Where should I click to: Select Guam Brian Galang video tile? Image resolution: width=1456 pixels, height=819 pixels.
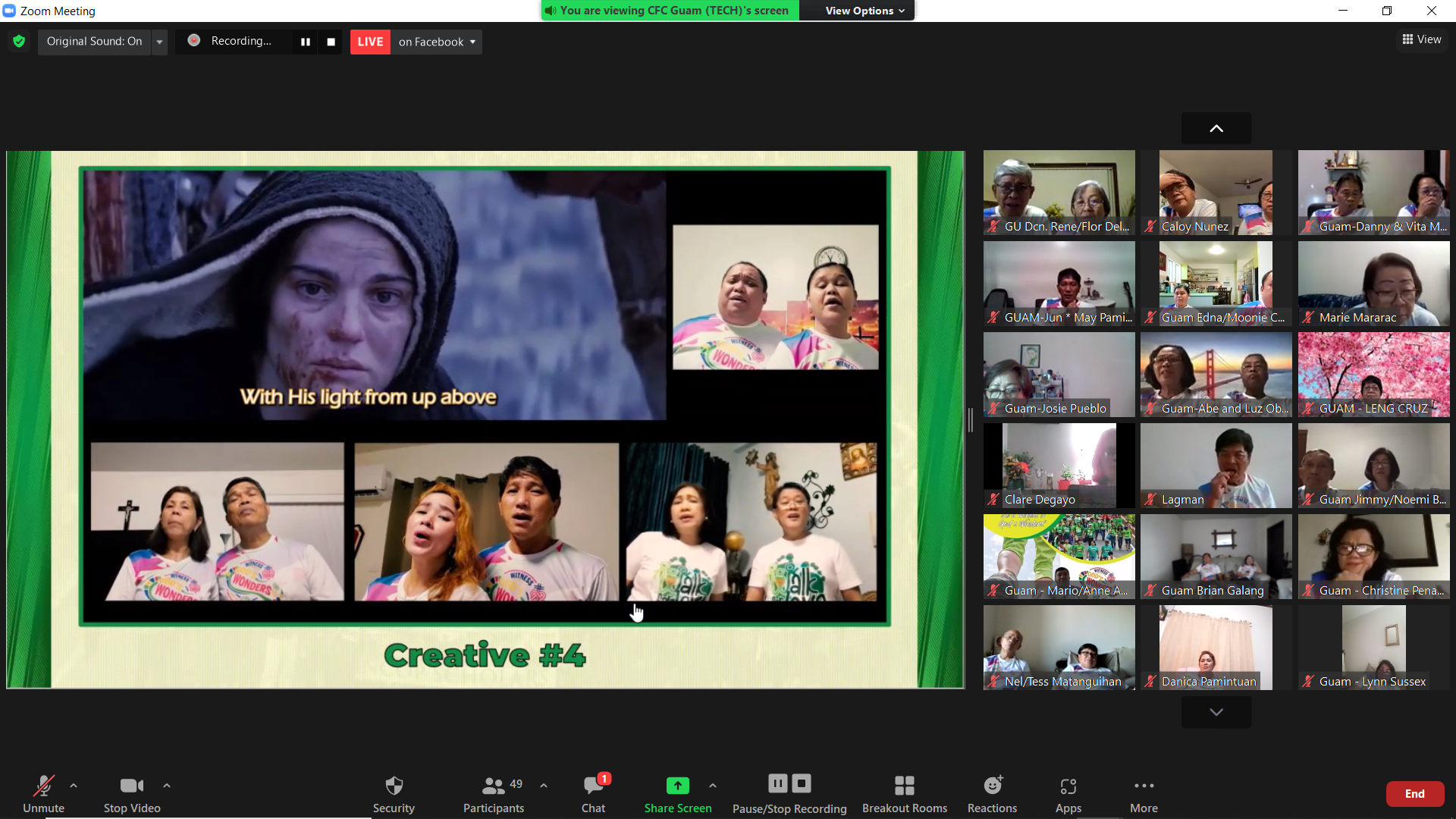coord(1216,557)
